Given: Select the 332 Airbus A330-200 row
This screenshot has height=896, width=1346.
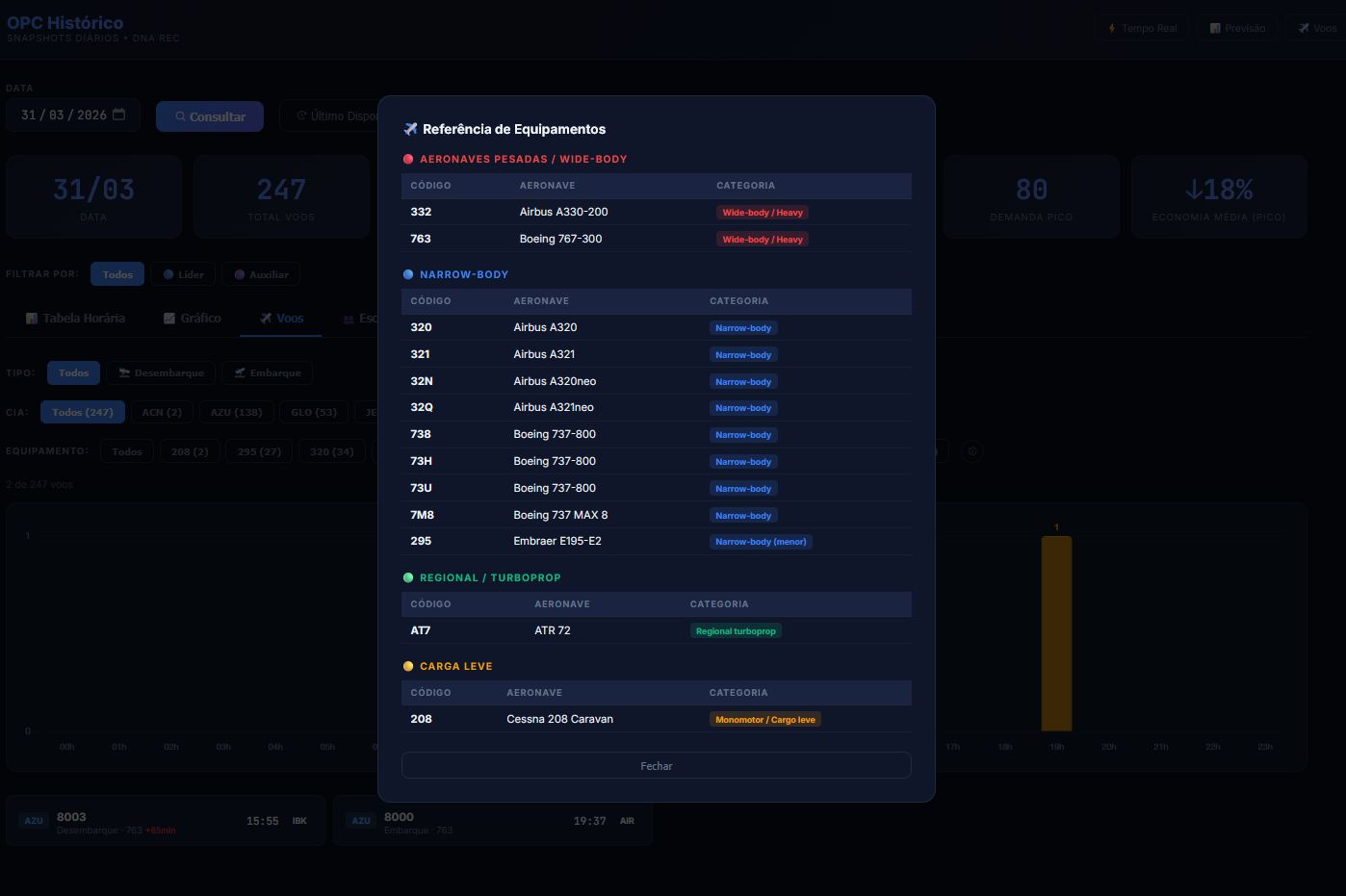Looking at the screenshot, I should click(656, 212).
